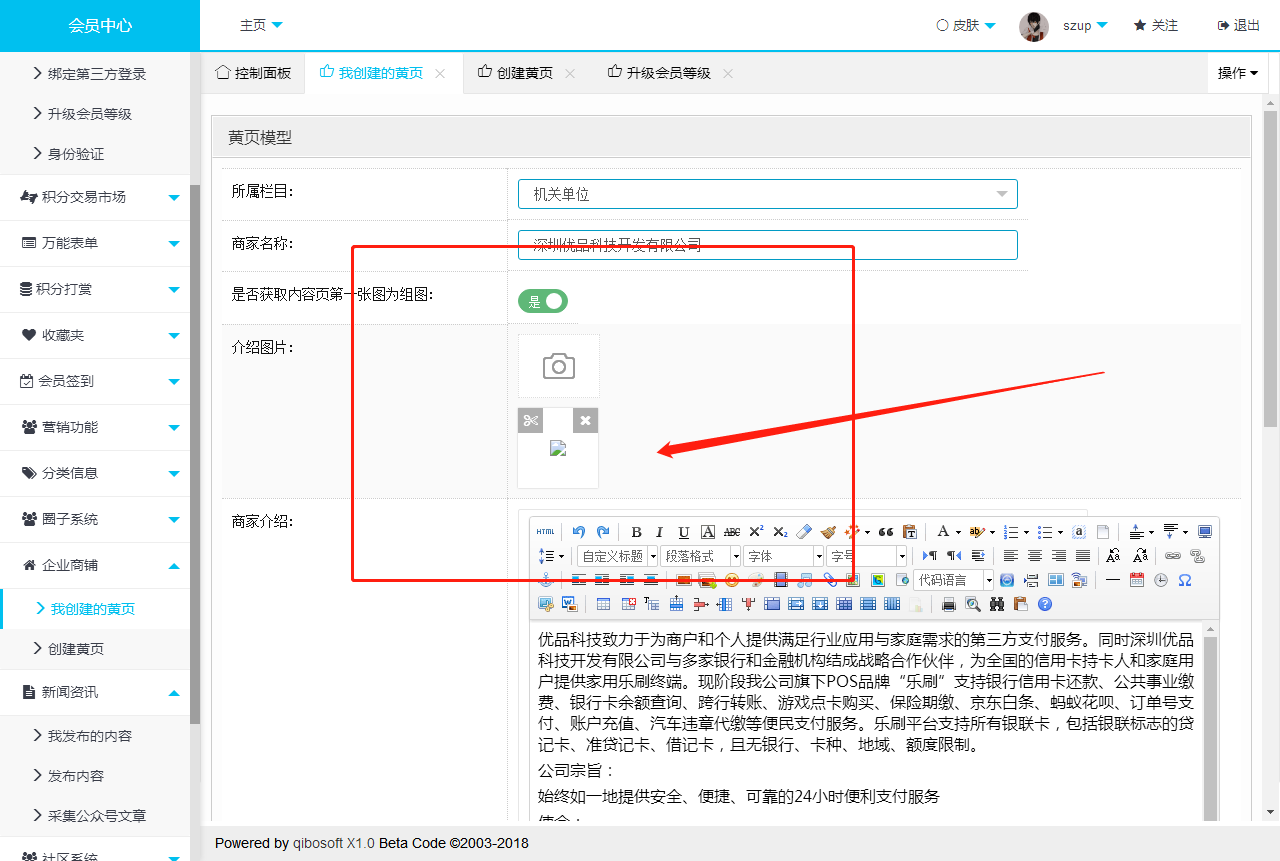Click the undo arrow in editor toolbar
Image resolution: width=1280 pixels, height=861 pixels.
click(579, 532)
